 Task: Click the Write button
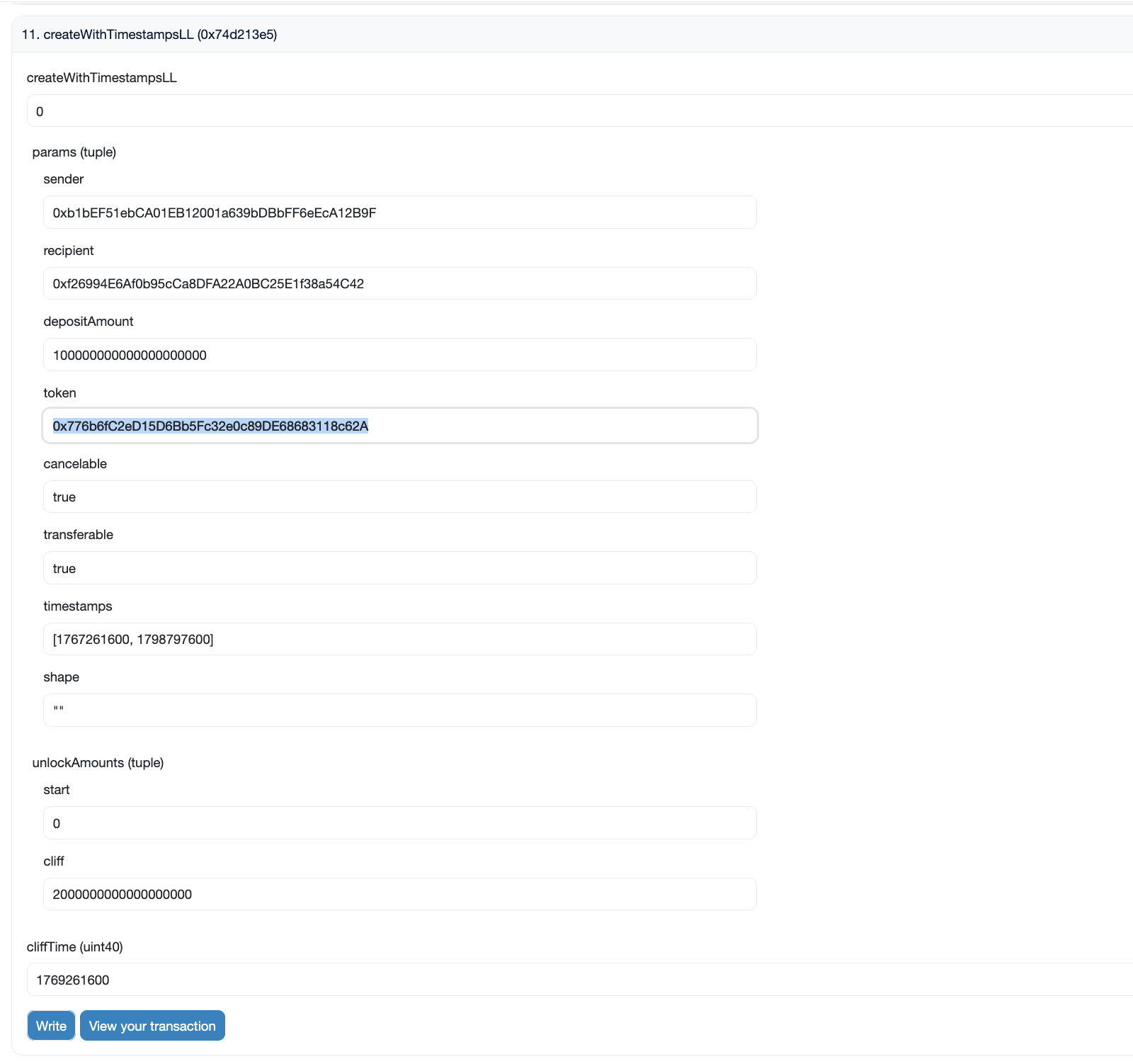(50, 1026)
